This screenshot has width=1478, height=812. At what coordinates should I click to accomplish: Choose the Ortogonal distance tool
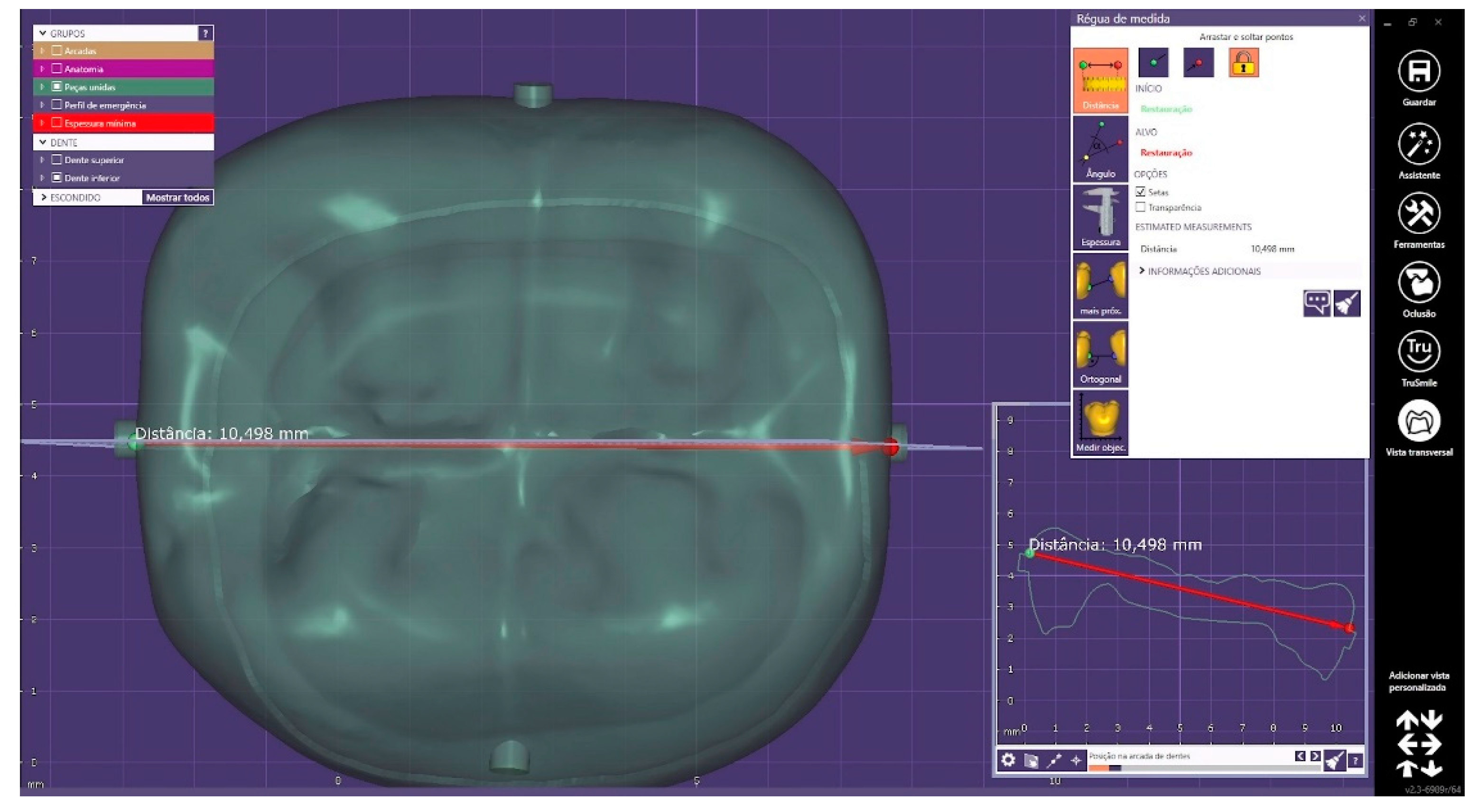coord(1100,354)
